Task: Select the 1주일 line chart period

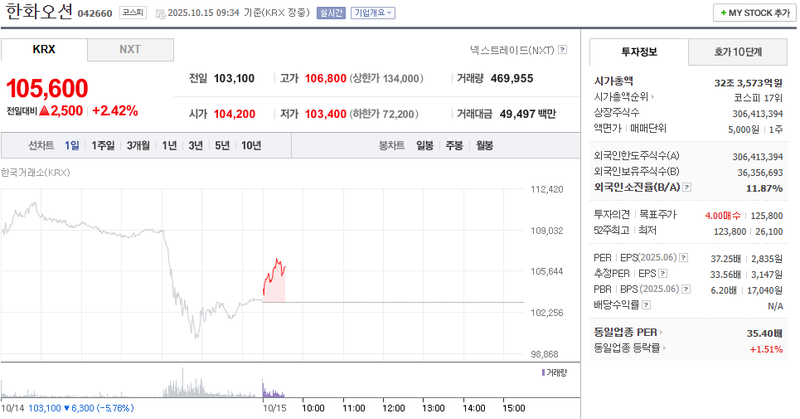Action: pyautogui.click(x=102, y=145)
